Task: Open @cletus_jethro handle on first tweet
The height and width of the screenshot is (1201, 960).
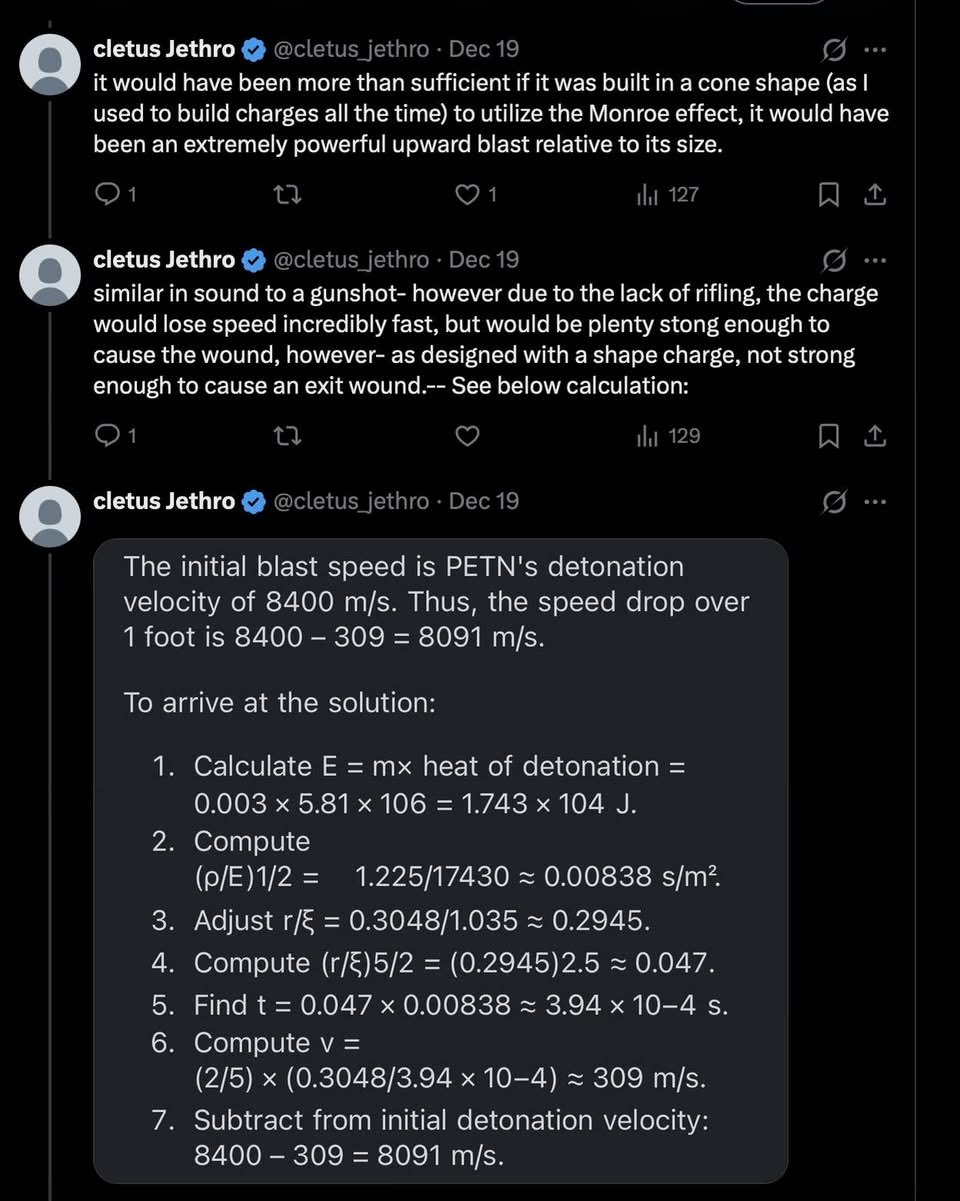Action: [x=351, y=49]
